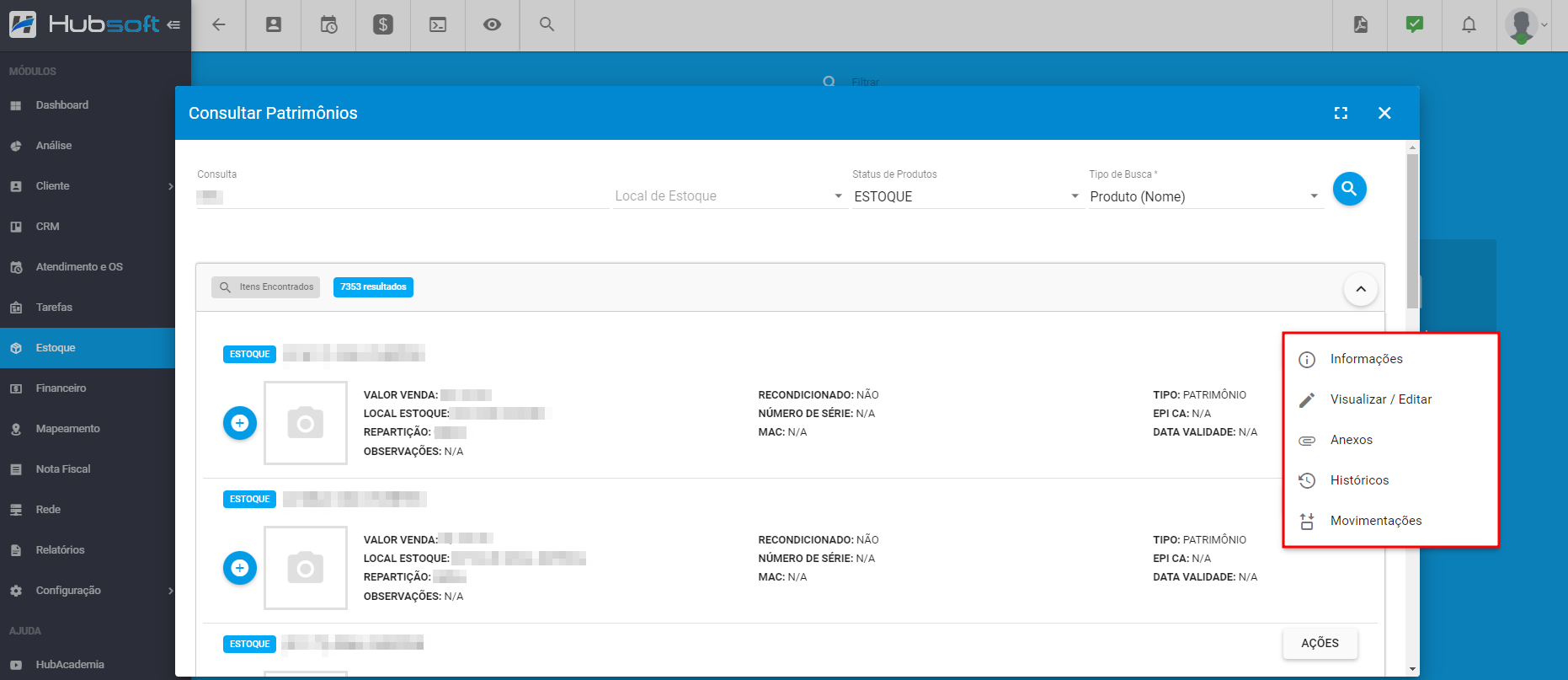Open the dollar sign financial icon

(383, 24)
